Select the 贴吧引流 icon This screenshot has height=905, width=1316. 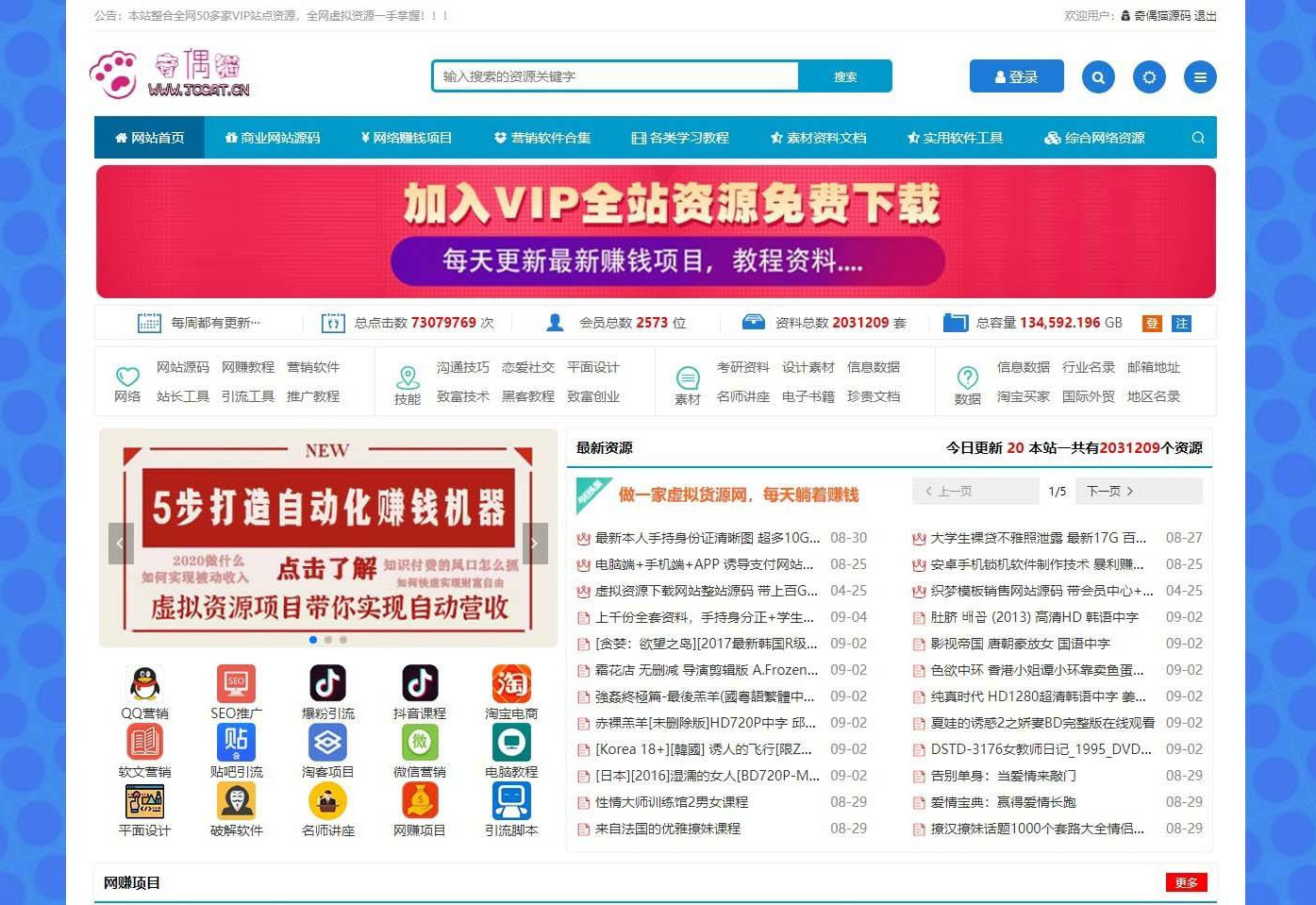pyautogui.click(x=236, y=743)
